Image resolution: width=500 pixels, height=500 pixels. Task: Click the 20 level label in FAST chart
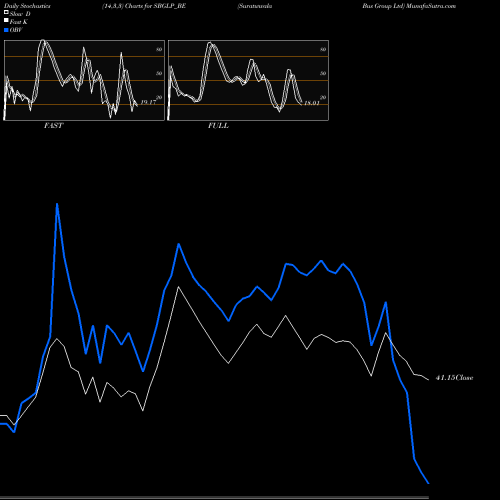(x=159, y=97)
